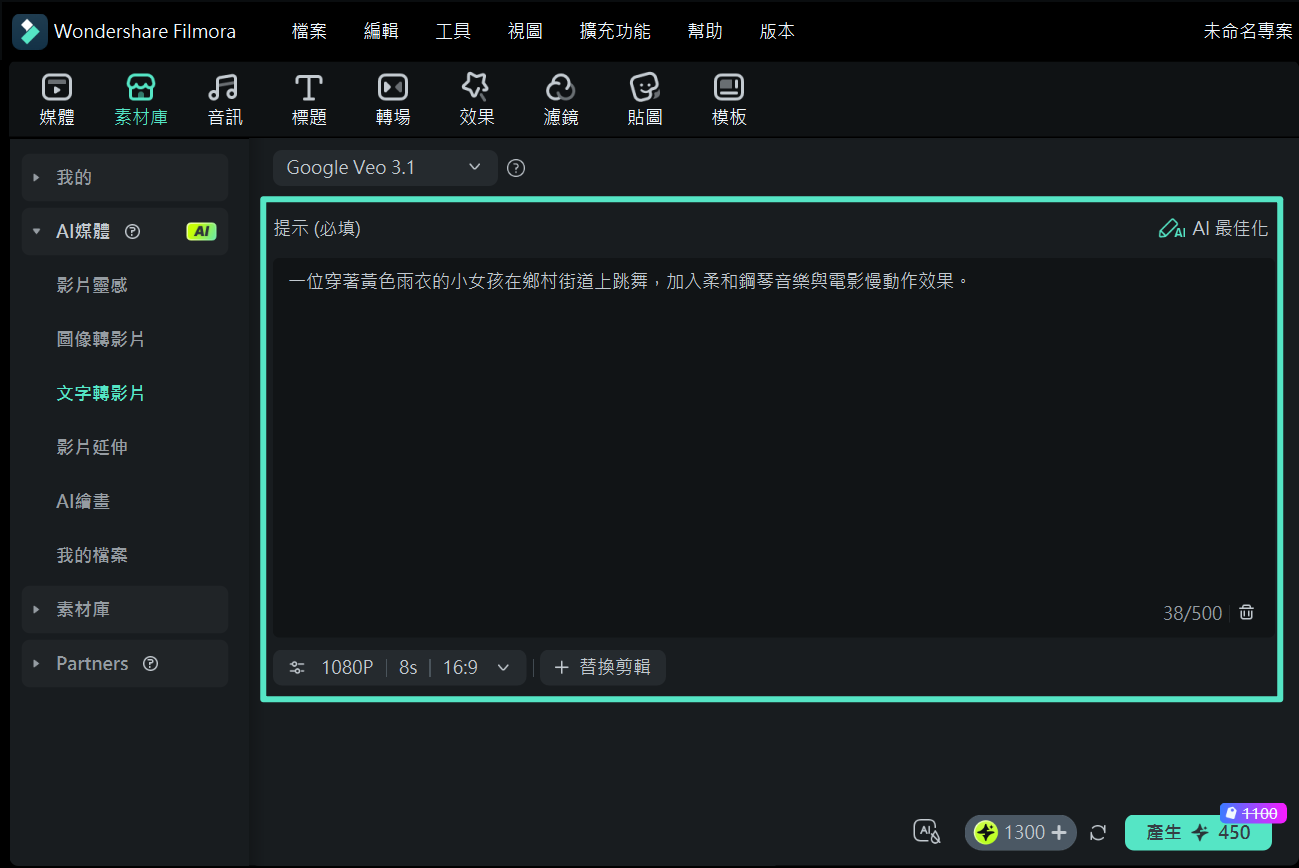Switch to the 音訊 audio panel
Viewport: 1299px width, 868px height.
[224, 98]
